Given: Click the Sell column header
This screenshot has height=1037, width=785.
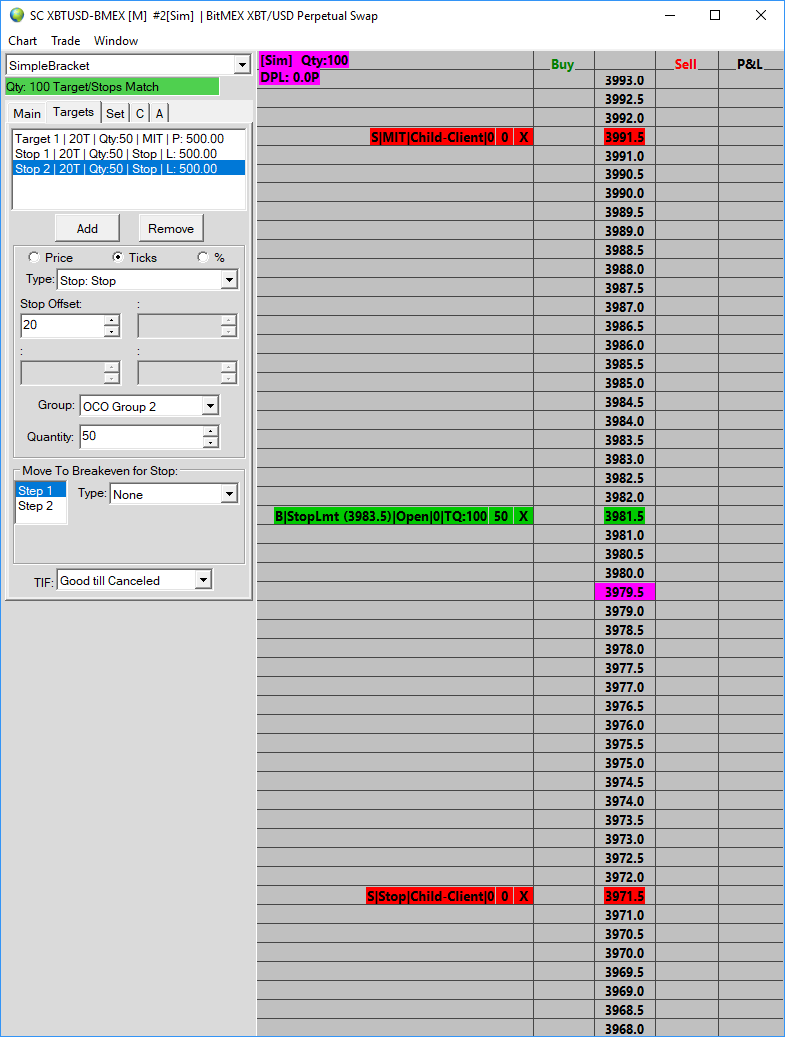Looking at the screenshot, I should click(686, 64).
